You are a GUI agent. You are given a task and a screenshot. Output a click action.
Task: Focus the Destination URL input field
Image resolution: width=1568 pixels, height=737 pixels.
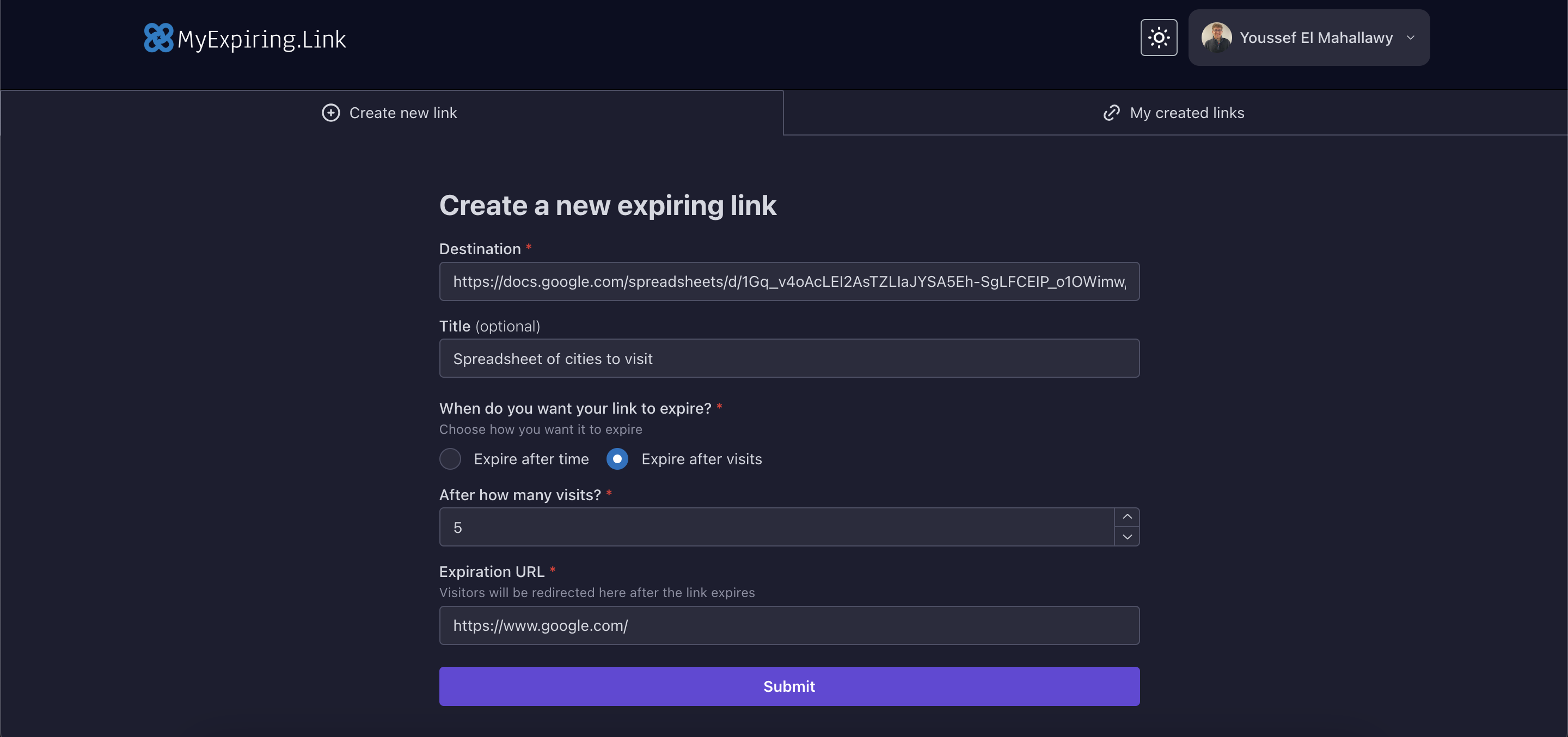[x=789, y=281]
